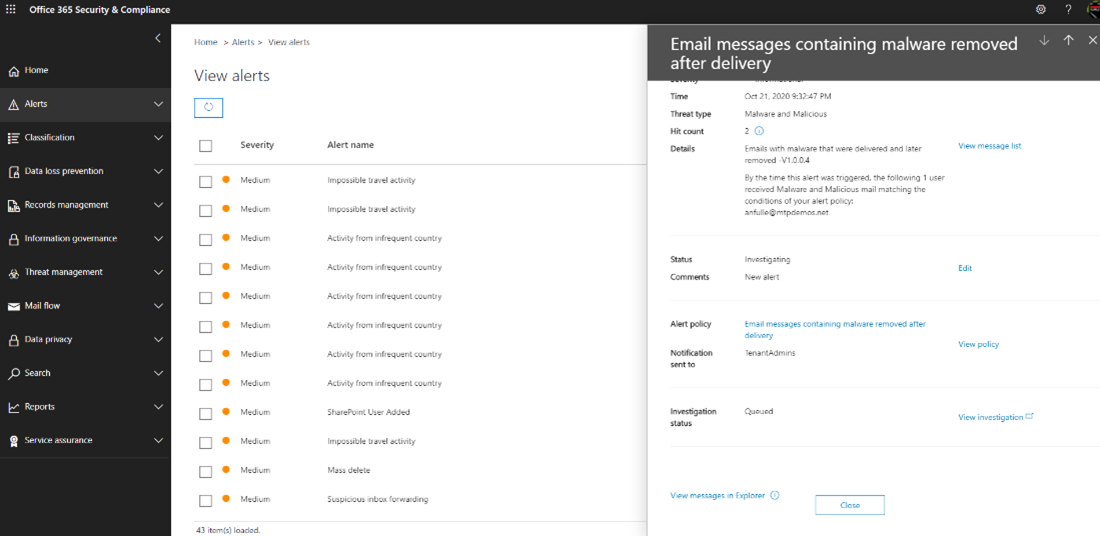Click the Data privacy lock icon

coord(13,340)
